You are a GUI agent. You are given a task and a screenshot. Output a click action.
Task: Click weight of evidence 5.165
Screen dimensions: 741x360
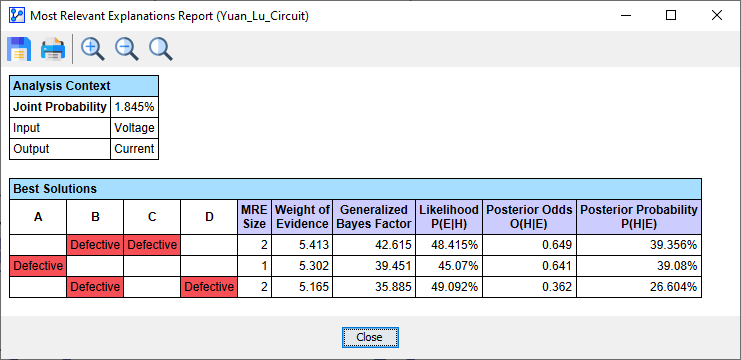[x=302, y=287]
